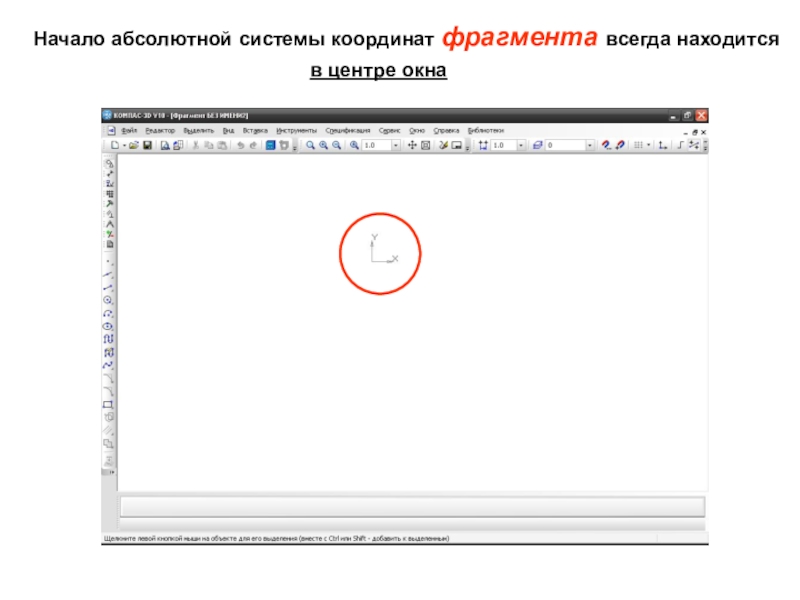Viewport: 800px width, 600px height.
Task: Open the Справка menu
Action: (446, 130)
